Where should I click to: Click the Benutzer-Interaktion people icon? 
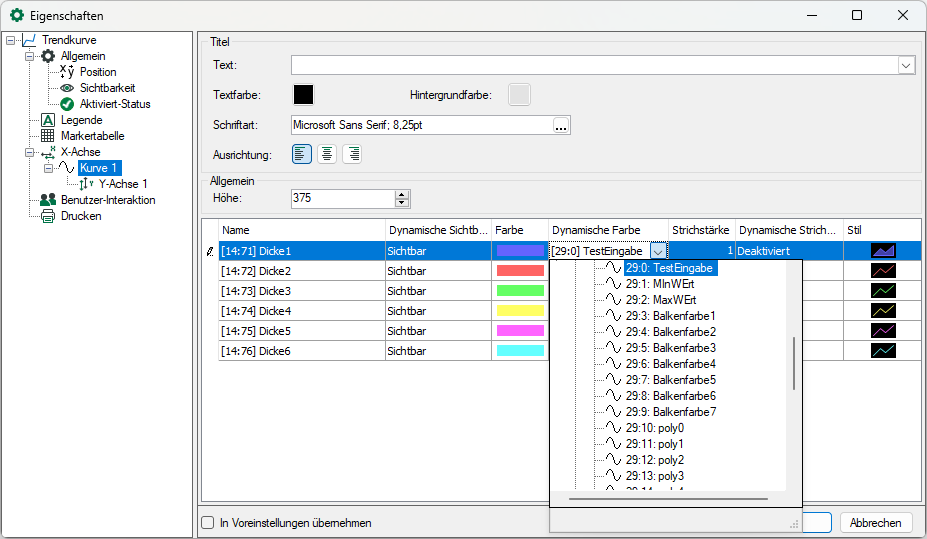tap(47, 200)
